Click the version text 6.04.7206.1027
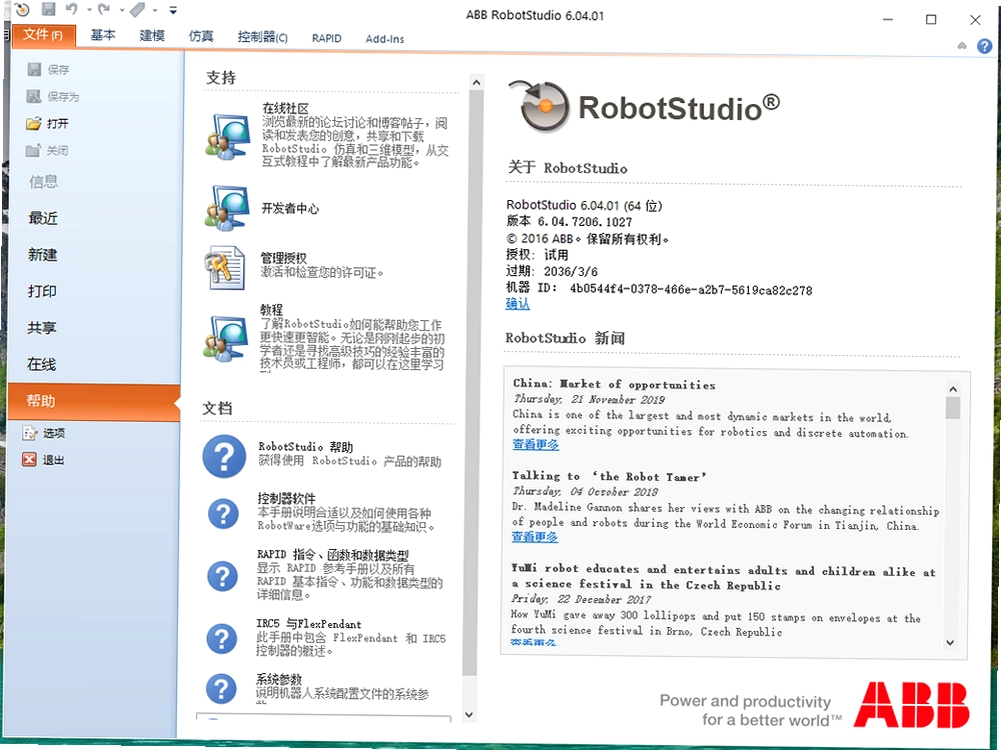Image resolution: width=1001 pixels, height=750 pixels. click(x=585, y=221)
